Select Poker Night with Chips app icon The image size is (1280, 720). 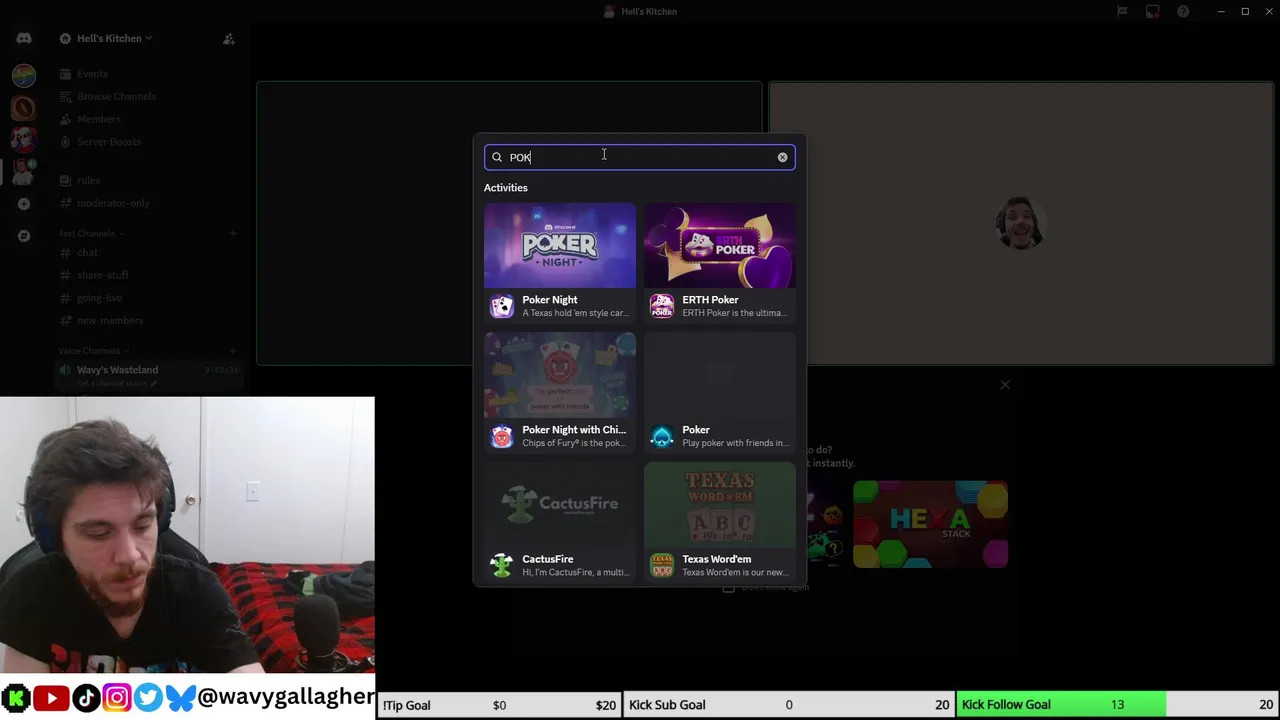point(502,436)
